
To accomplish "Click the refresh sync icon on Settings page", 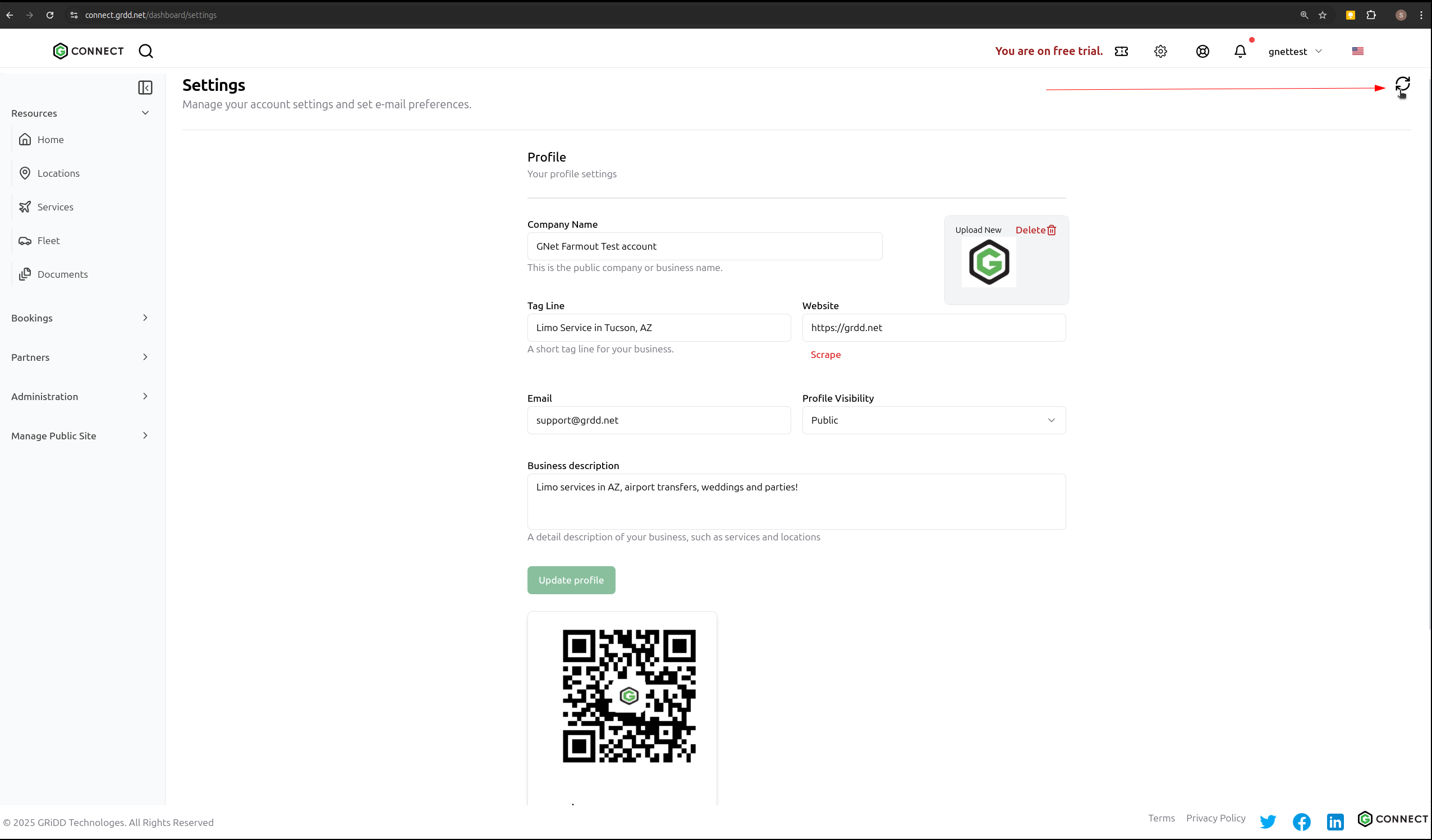I will [1402, 85].
